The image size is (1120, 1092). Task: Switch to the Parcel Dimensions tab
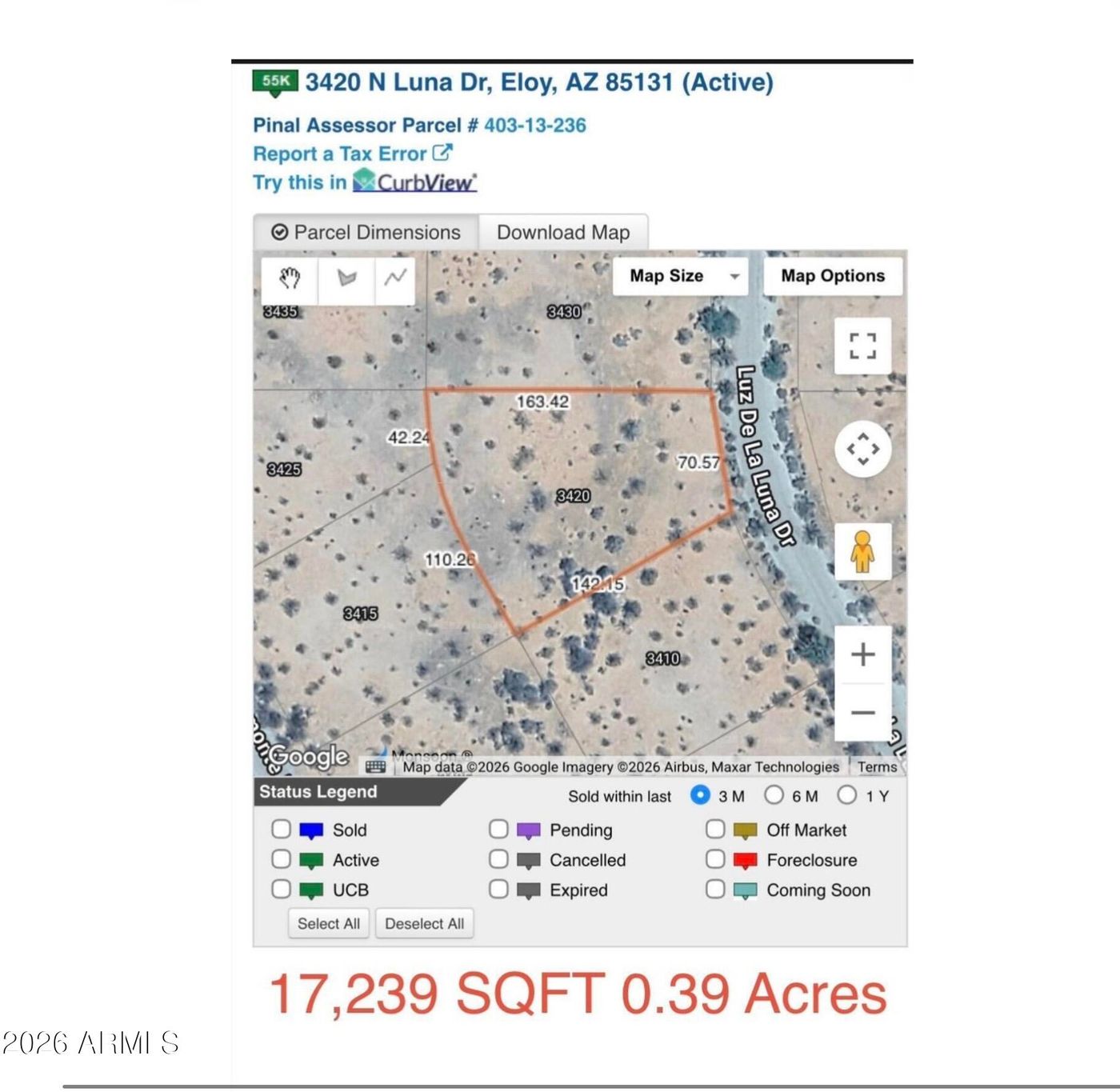point(366,233)
